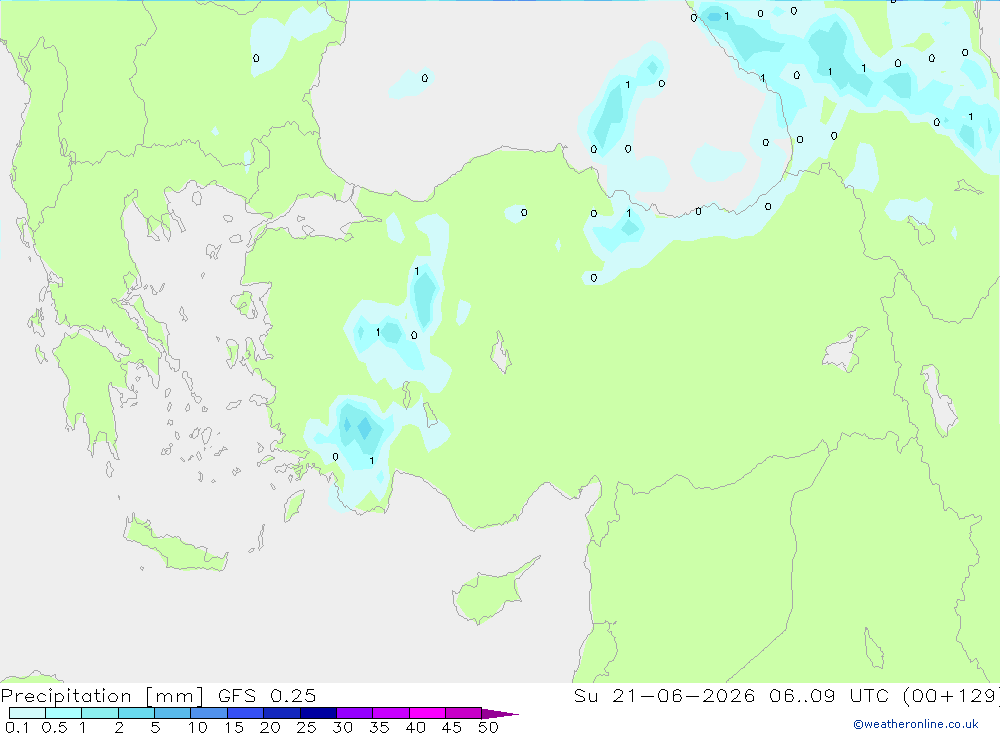The height and width of the screenshot is (733, 1000).
Task: Click the over-50 mm arrow tip of legend
Action: [x=500, y=714]
